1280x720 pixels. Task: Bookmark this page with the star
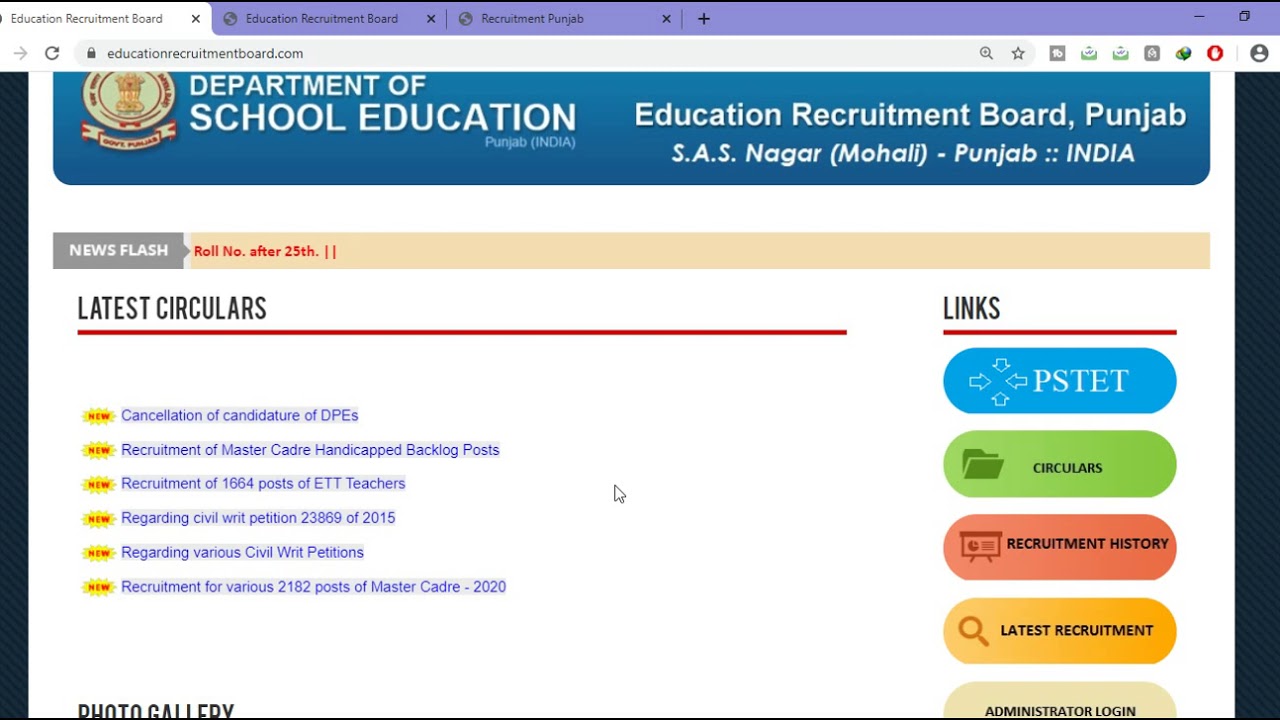tap(1018, 53)
